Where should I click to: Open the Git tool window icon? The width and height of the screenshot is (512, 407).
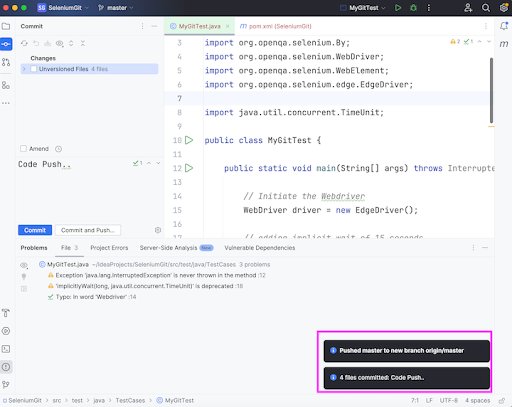point(6,385)
